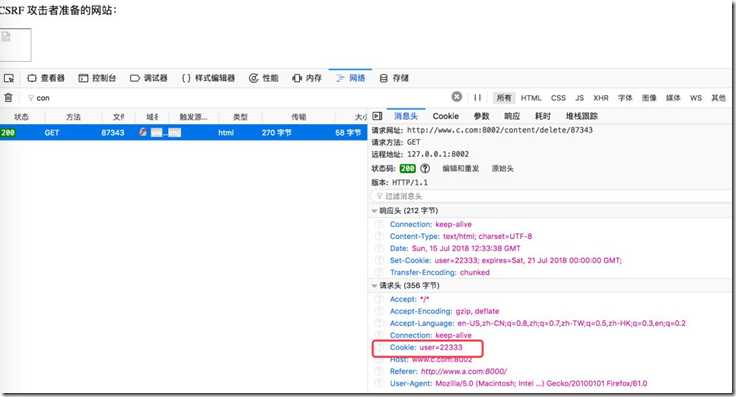Image resolution: width=736 pixels, height=397 pixels.
Task: Click the 原始头 raw headers button
Action: pyautogui.click(x=503, y=168)
